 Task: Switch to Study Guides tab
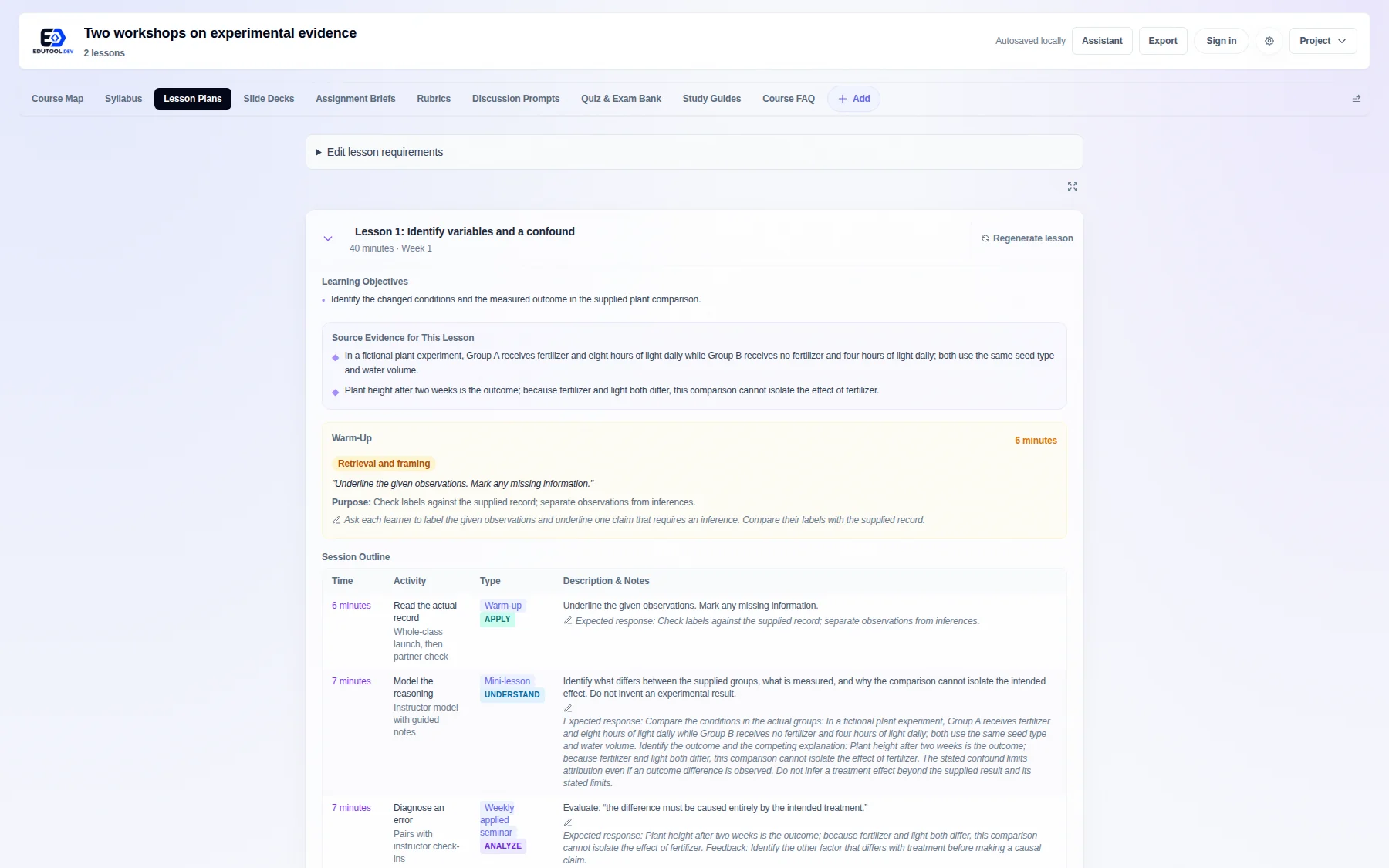(711, 99)
